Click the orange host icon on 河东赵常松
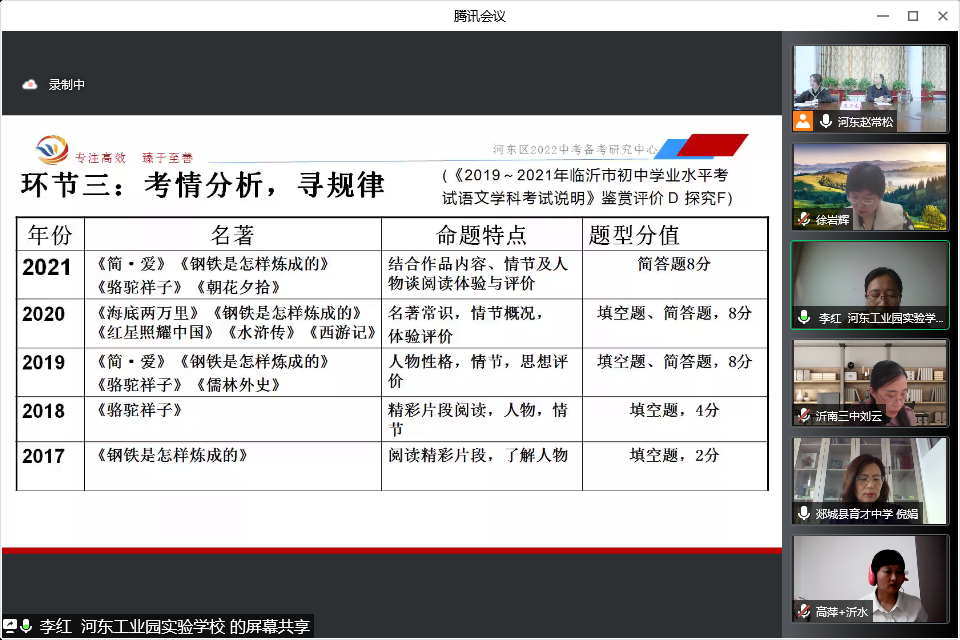 click(x=803, y=121)
